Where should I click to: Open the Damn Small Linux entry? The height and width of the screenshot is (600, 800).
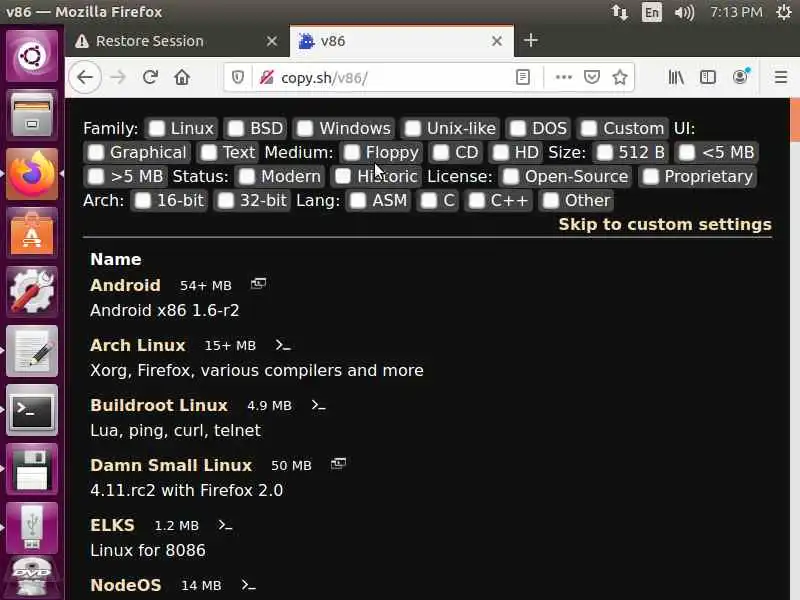tap(171, 465)
